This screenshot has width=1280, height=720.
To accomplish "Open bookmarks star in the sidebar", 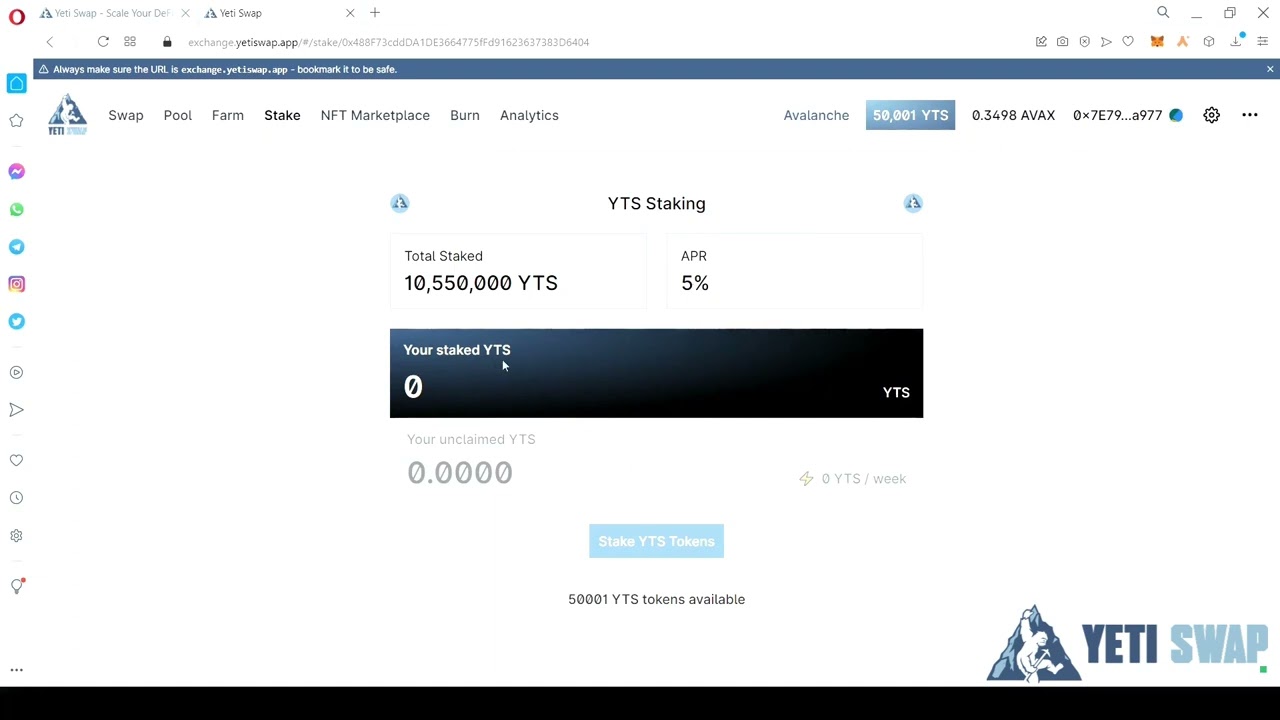I will pos(16,121).
